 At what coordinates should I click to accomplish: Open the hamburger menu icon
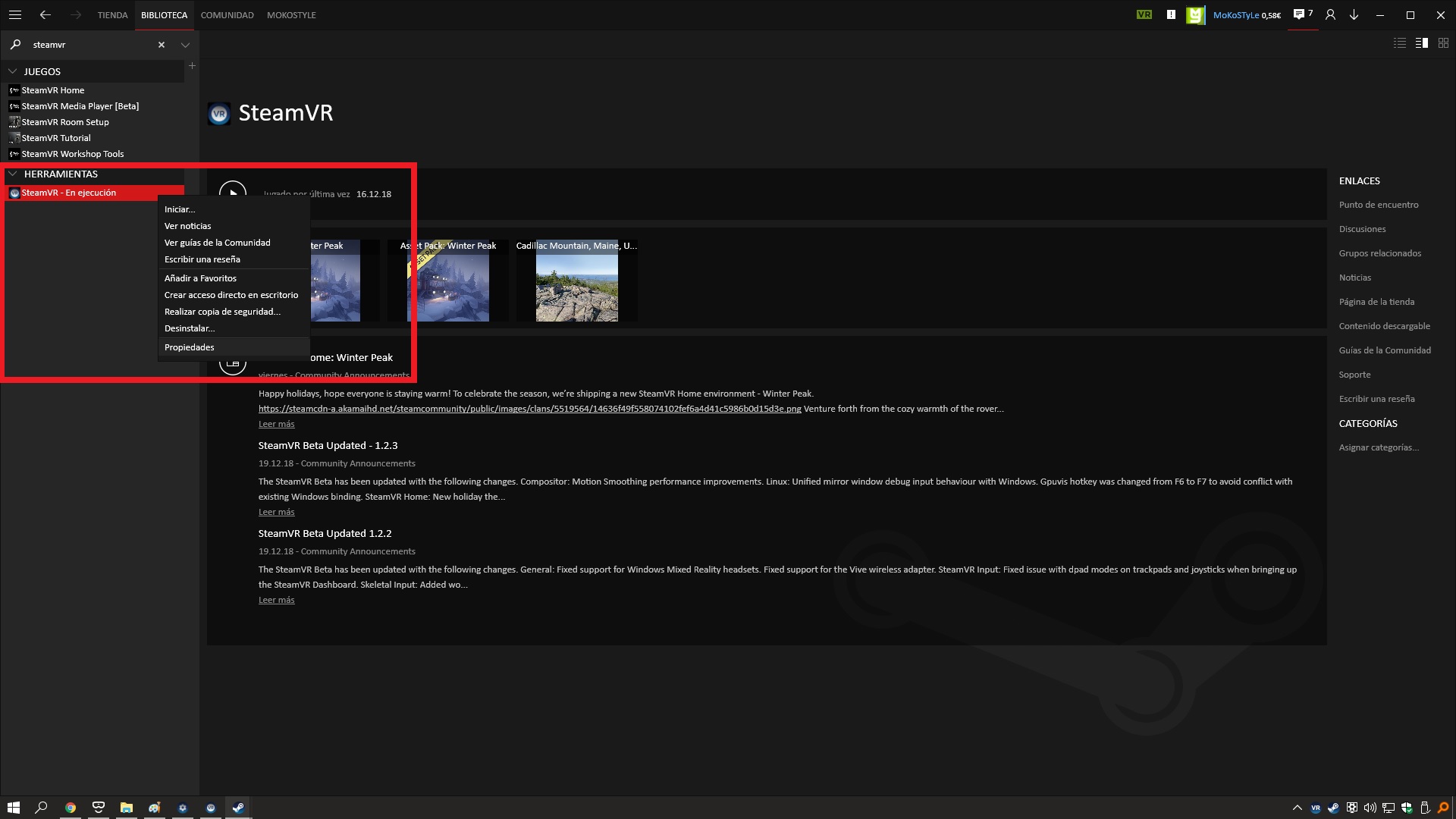(x=14, y=14)
